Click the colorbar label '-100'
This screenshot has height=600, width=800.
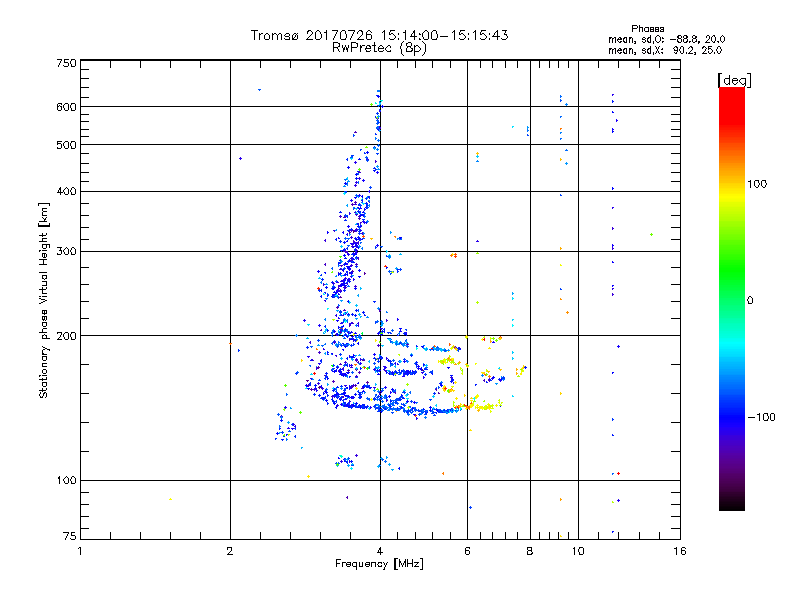pyautogui.click(x=761, y=417)
